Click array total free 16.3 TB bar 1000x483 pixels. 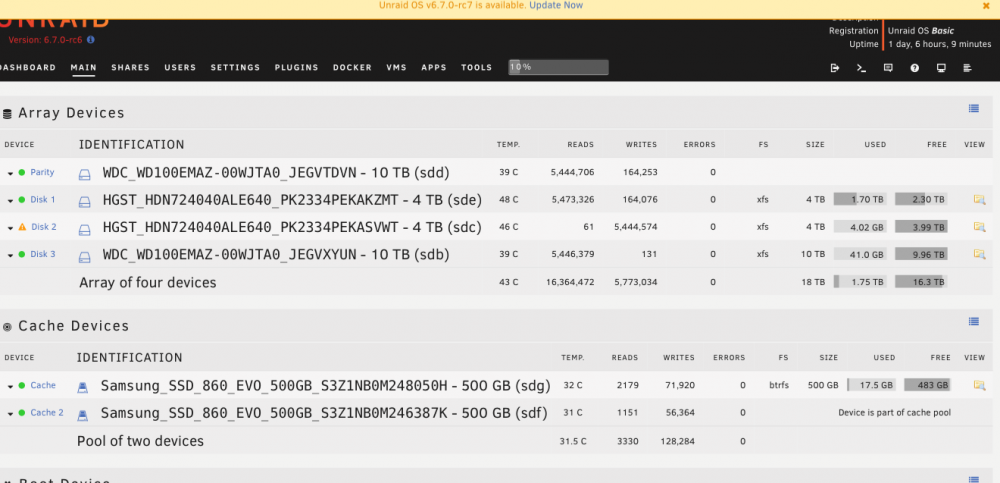click(x=921, y=281)
